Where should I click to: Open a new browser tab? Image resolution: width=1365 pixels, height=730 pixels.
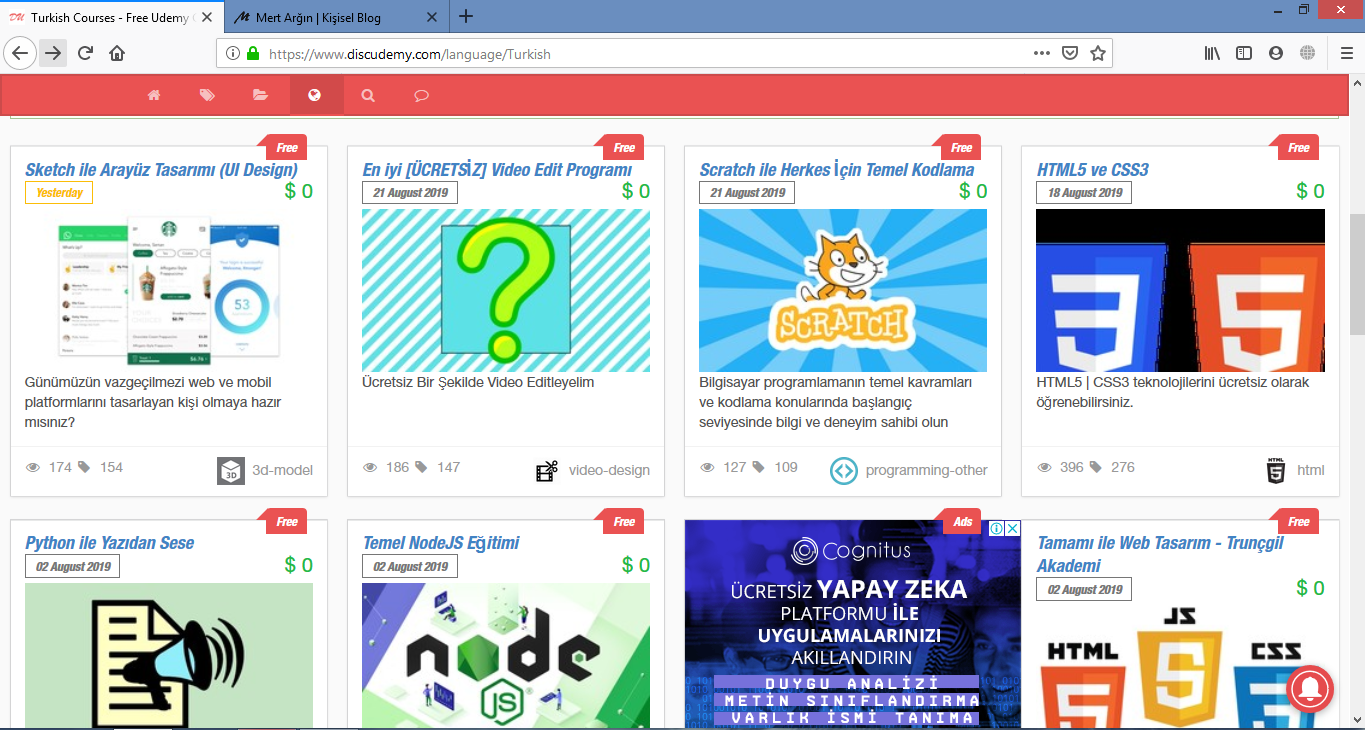(x=466, y=16)
